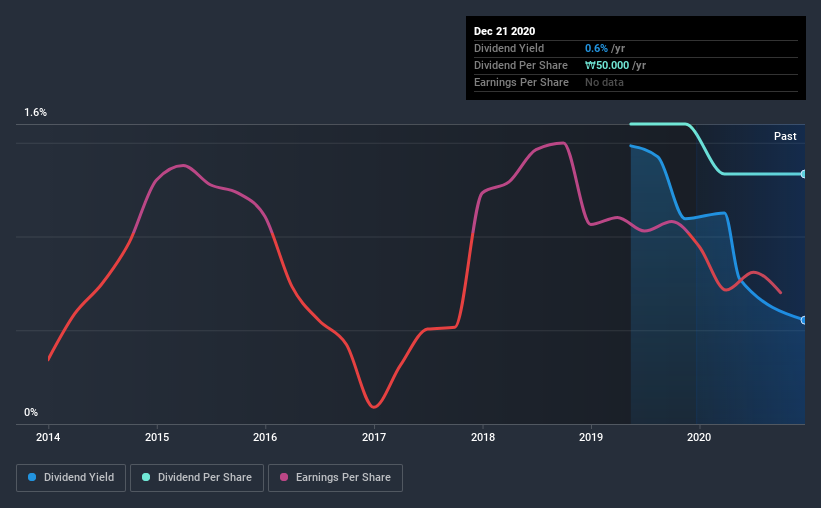Toggle the Dividend Yield legend button
The image size is (821, 508).
[x=71, y=478]
